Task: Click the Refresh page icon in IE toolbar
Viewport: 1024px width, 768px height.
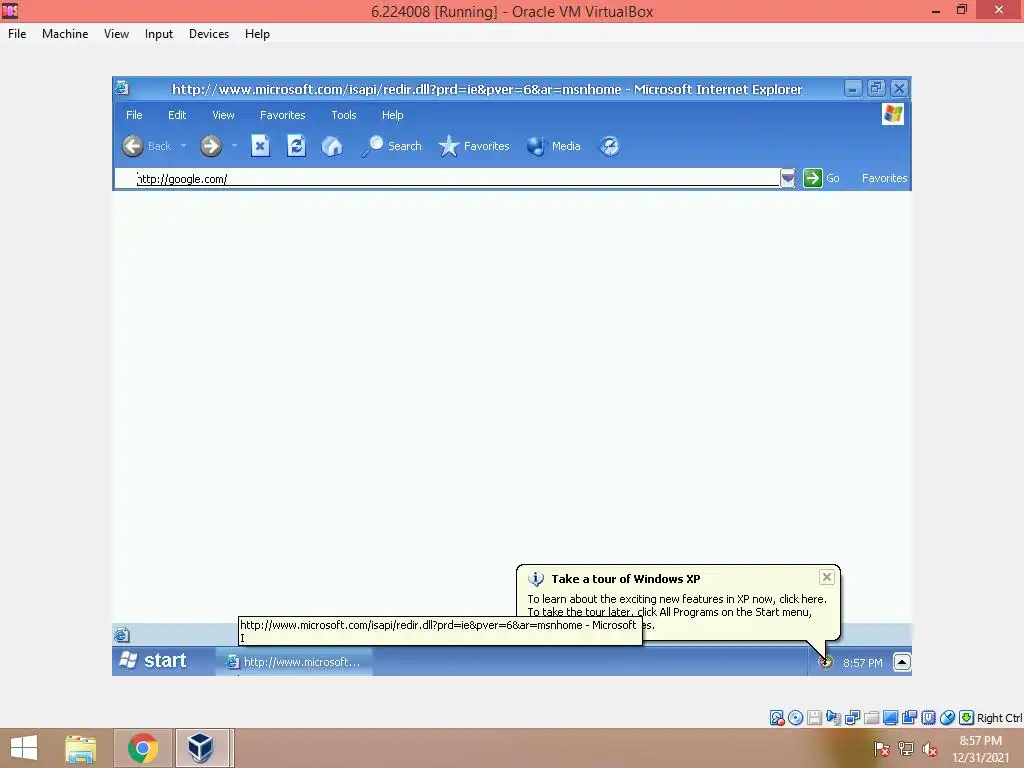Action: [x=296, y=146]
